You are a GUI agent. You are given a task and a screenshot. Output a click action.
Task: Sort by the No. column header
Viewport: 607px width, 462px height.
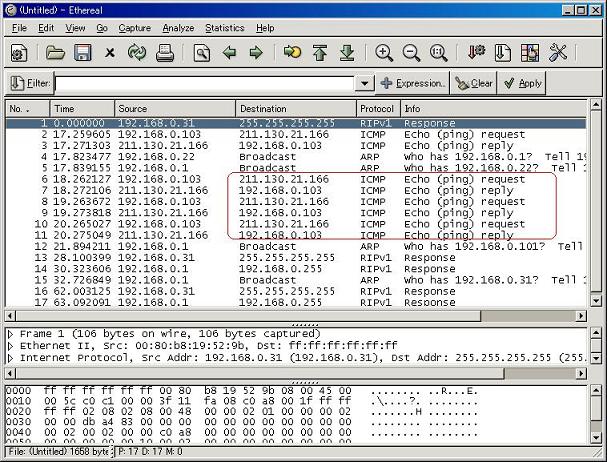click(x=27, y=109)
